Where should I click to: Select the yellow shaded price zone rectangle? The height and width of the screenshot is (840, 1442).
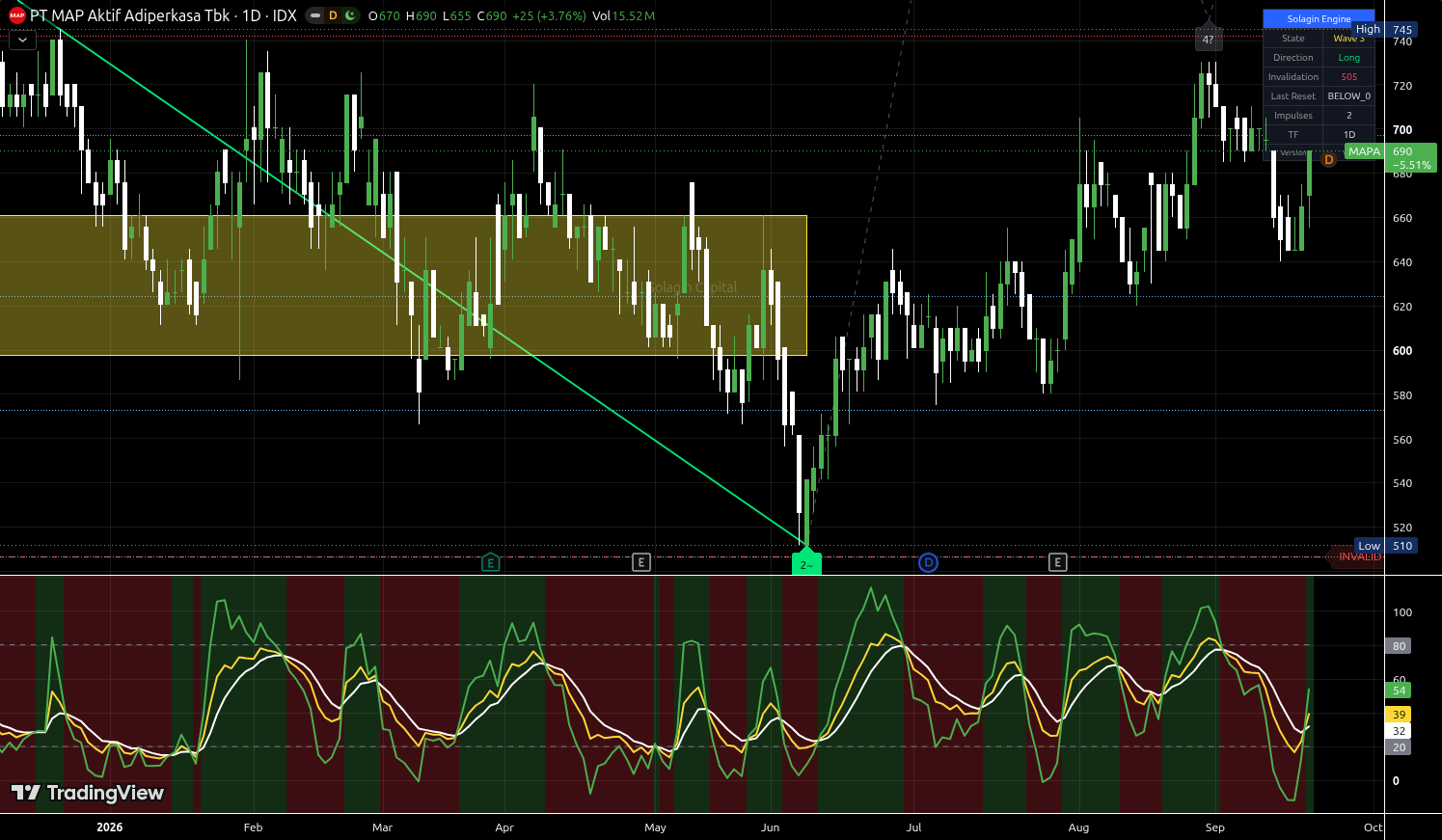(x=403, y=285)
